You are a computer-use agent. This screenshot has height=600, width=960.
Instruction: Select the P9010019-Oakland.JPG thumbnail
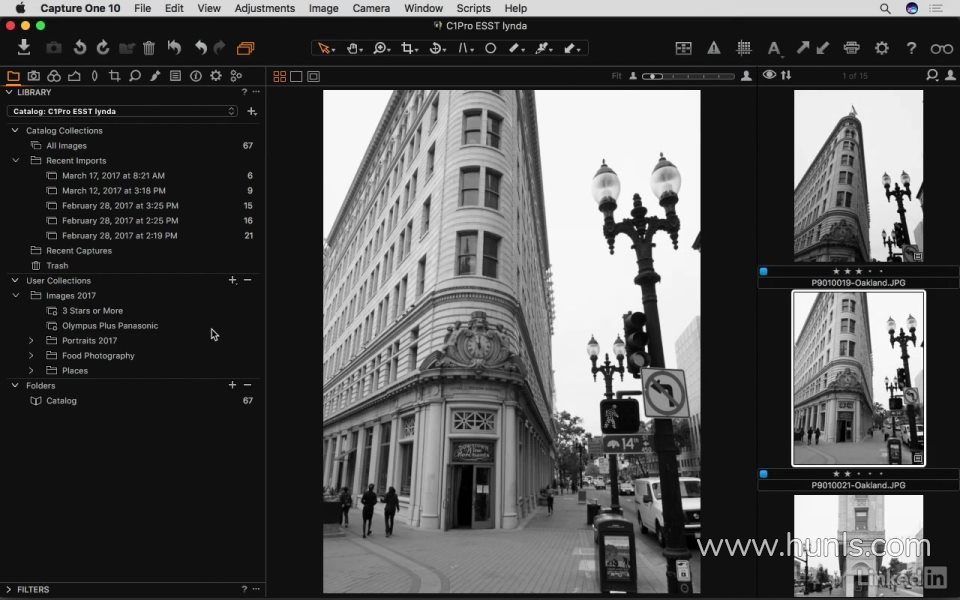[858, 177]
